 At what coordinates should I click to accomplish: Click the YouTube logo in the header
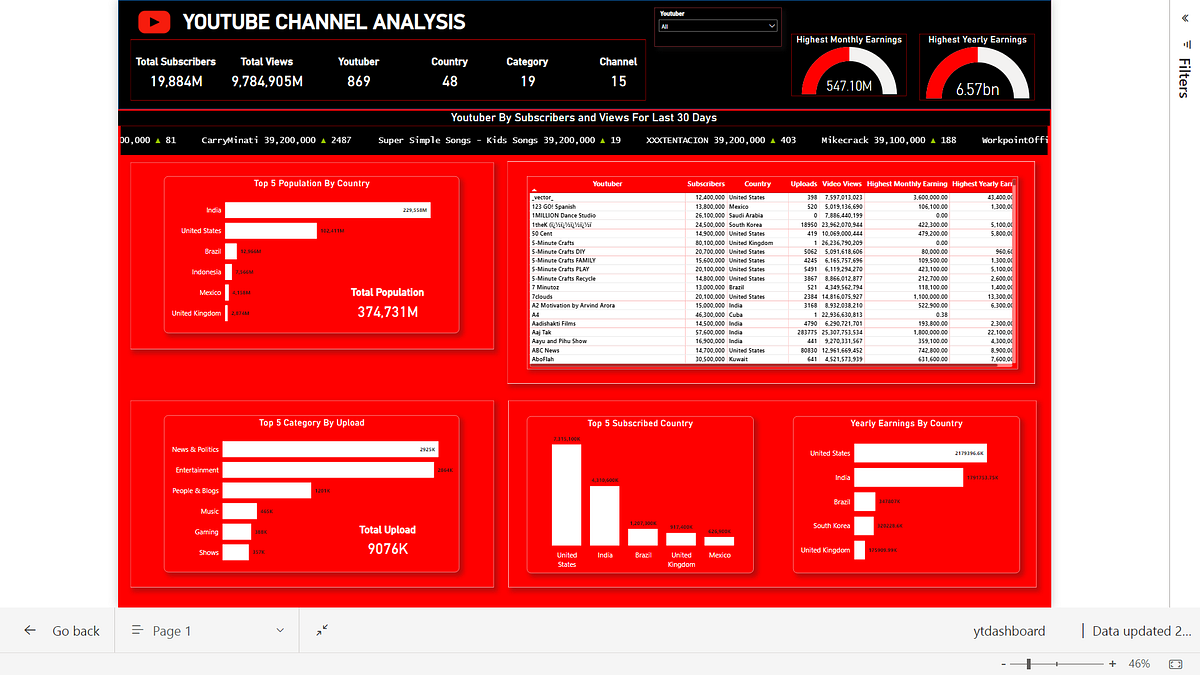[x=153, y=21]
